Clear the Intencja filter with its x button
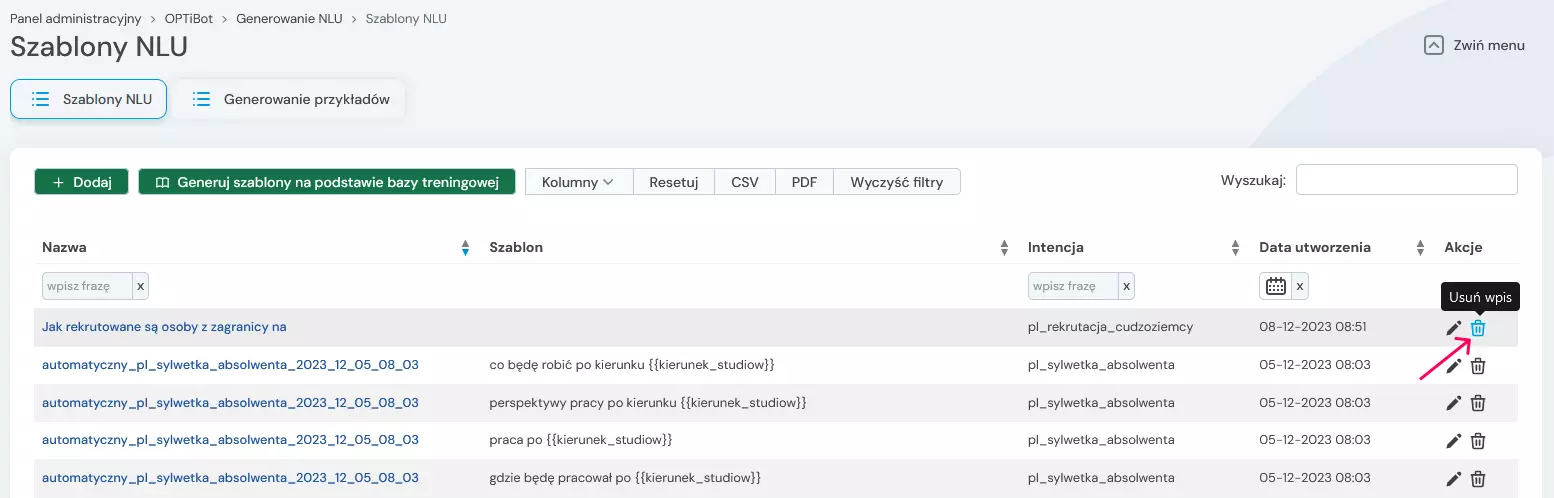 tap(1127, 286)
